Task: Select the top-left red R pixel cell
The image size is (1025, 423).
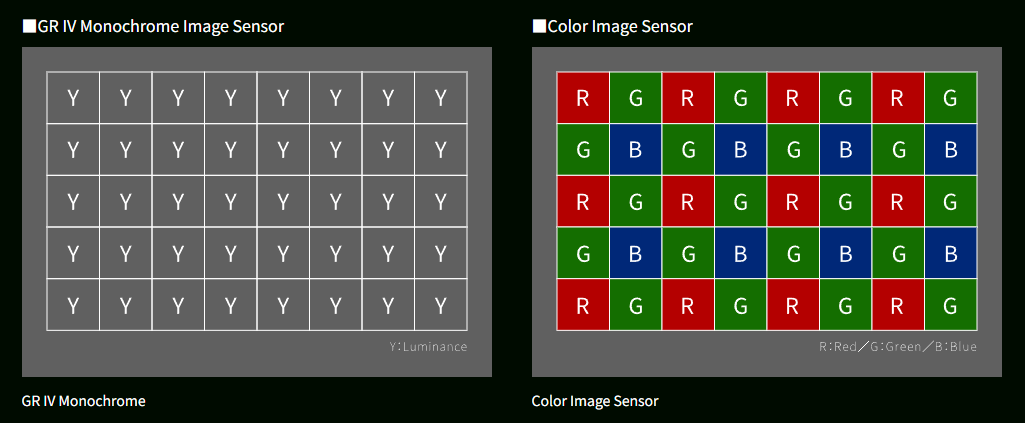Action: coord(583,98)
